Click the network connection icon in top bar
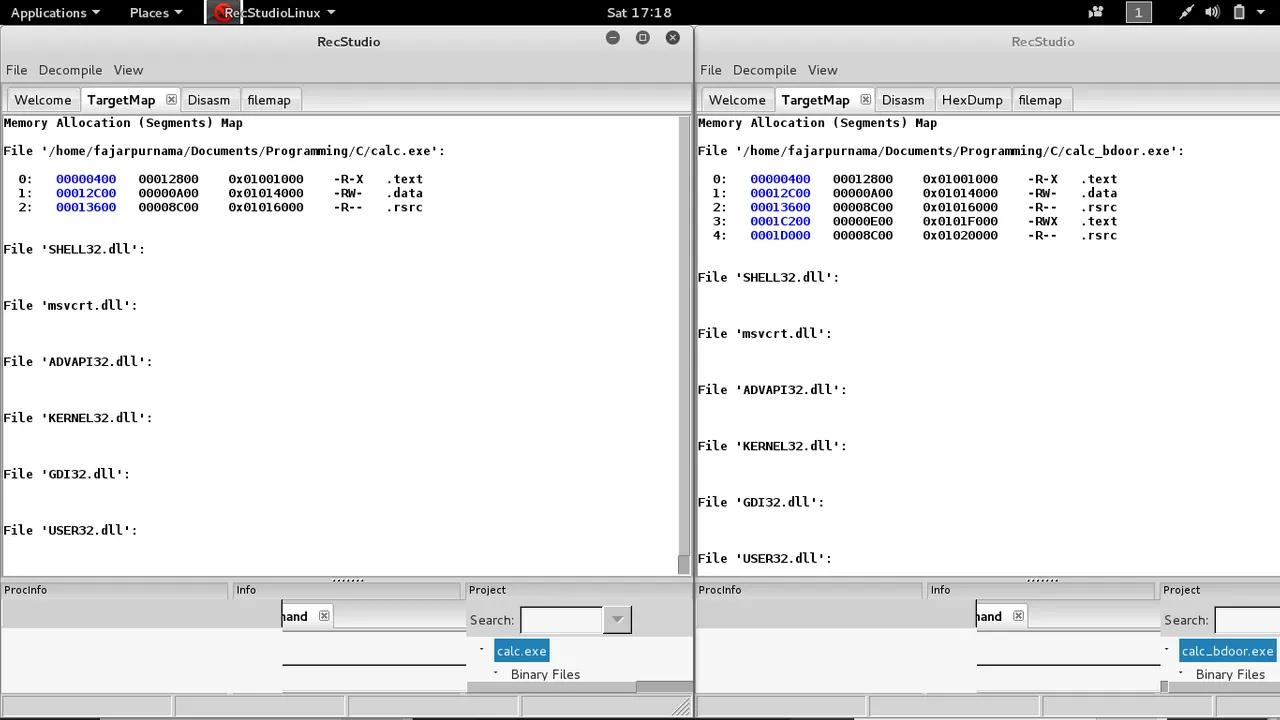Viewport: 1280px width, 720px height. 1186,12
